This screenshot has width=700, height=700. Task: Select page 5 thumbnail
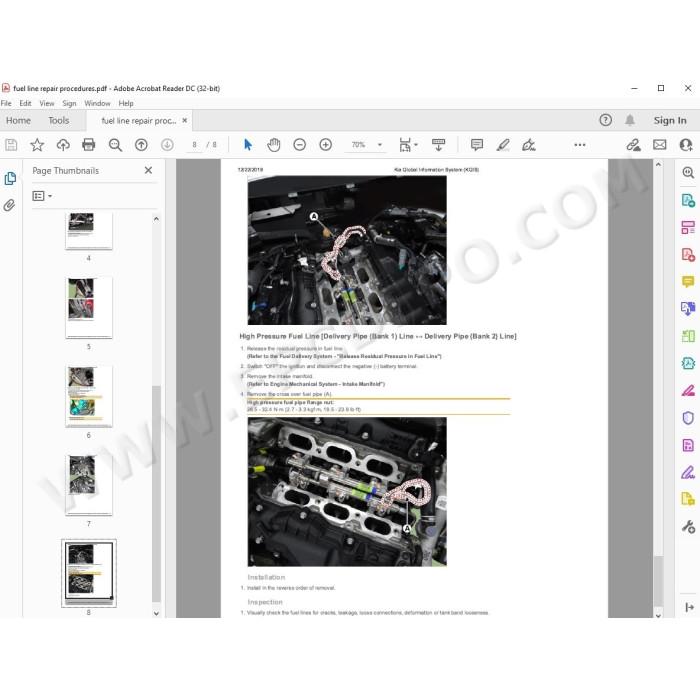click(89, 308)
